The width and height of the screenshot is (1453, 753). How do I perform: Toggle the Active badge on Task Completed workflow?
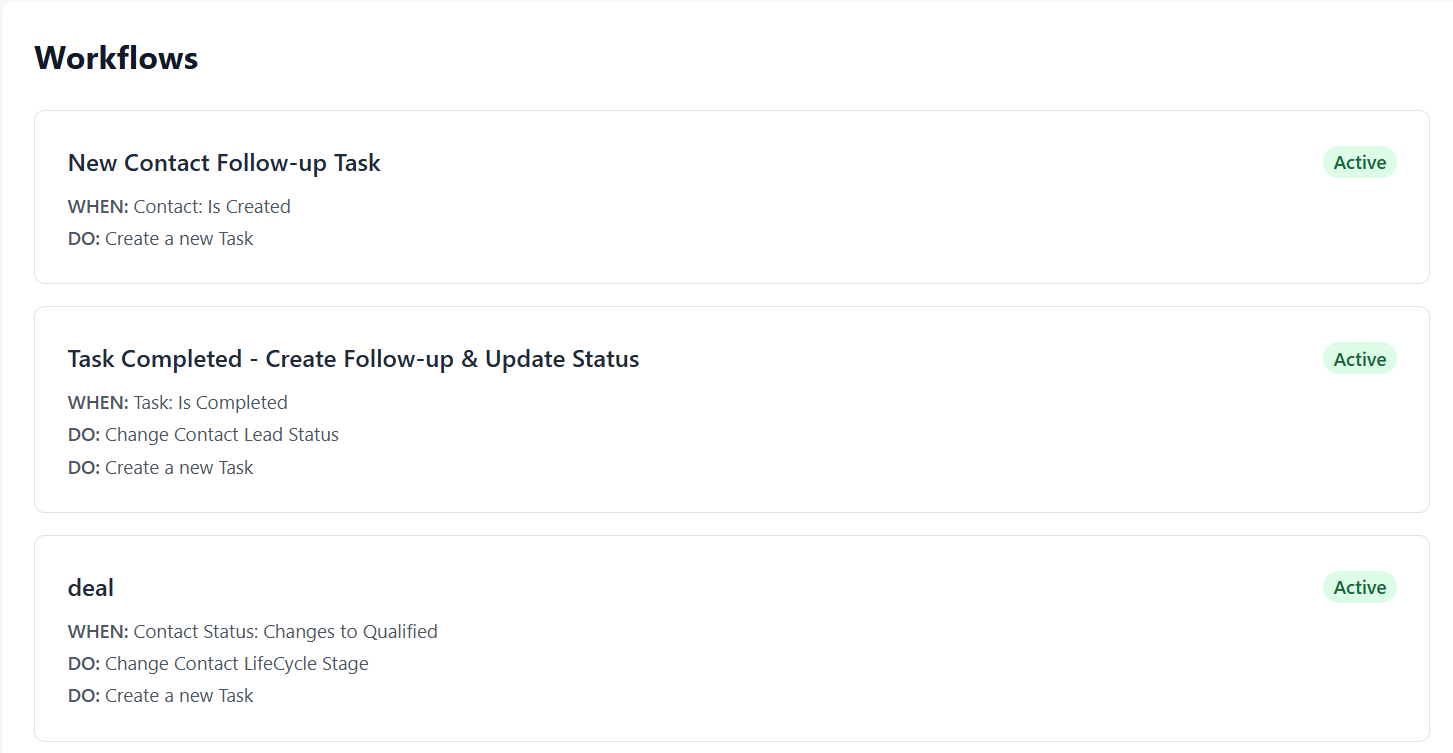point(1360,358)
